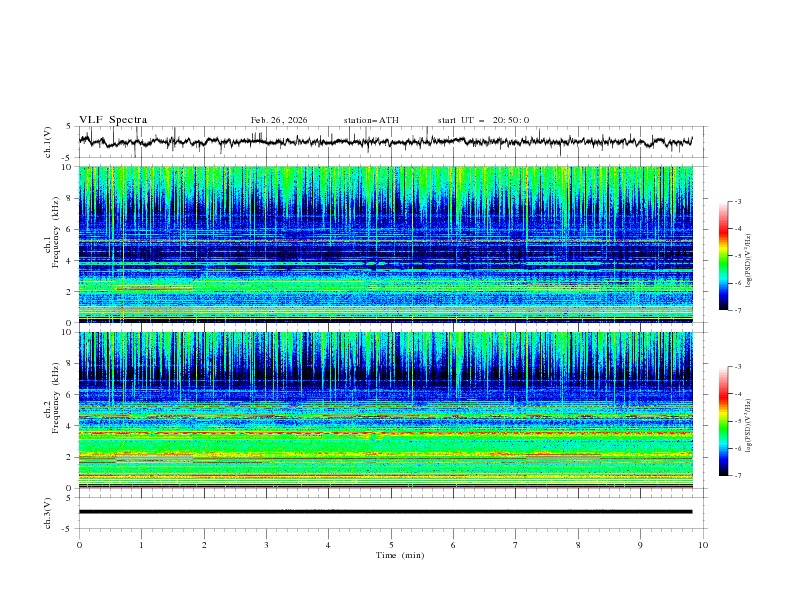Click inside the ch.1 spectrogram panel
The height and width of the screenshot is (612, 792).
(x=386, y=244)
